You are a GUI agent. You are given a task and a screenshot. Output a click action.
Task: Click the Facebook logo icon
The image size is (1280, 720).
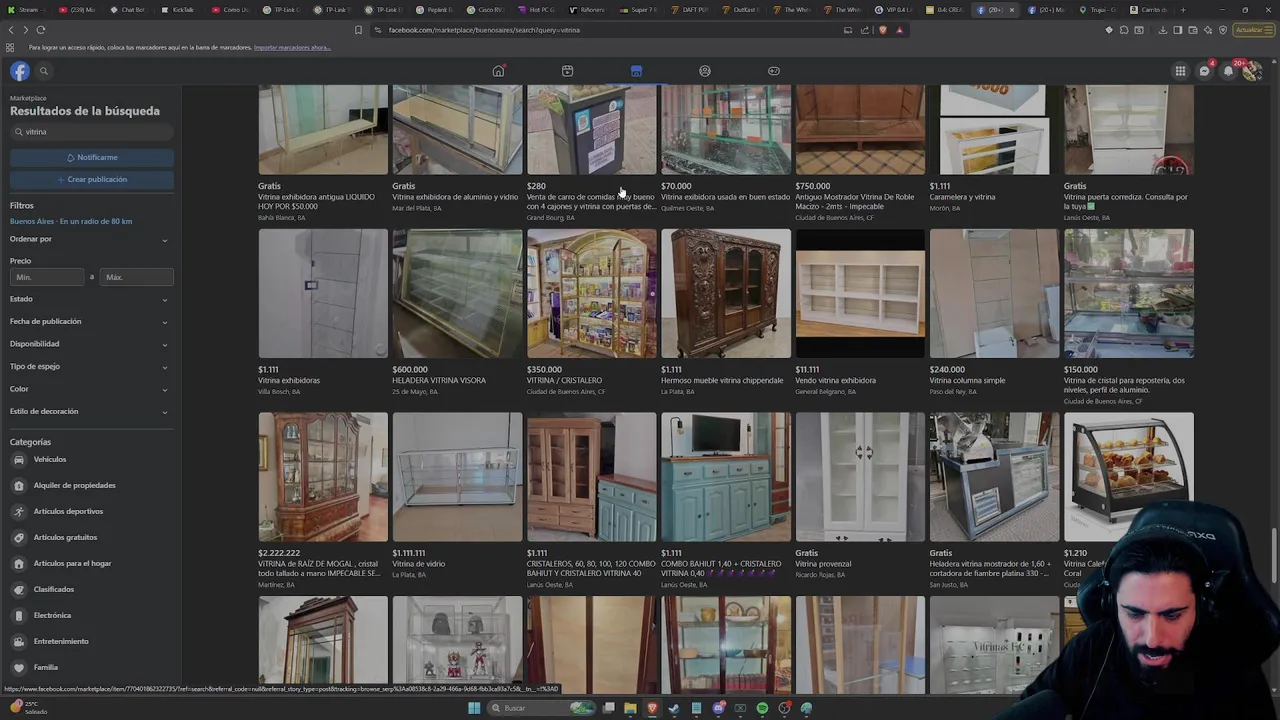click(20, 71)
